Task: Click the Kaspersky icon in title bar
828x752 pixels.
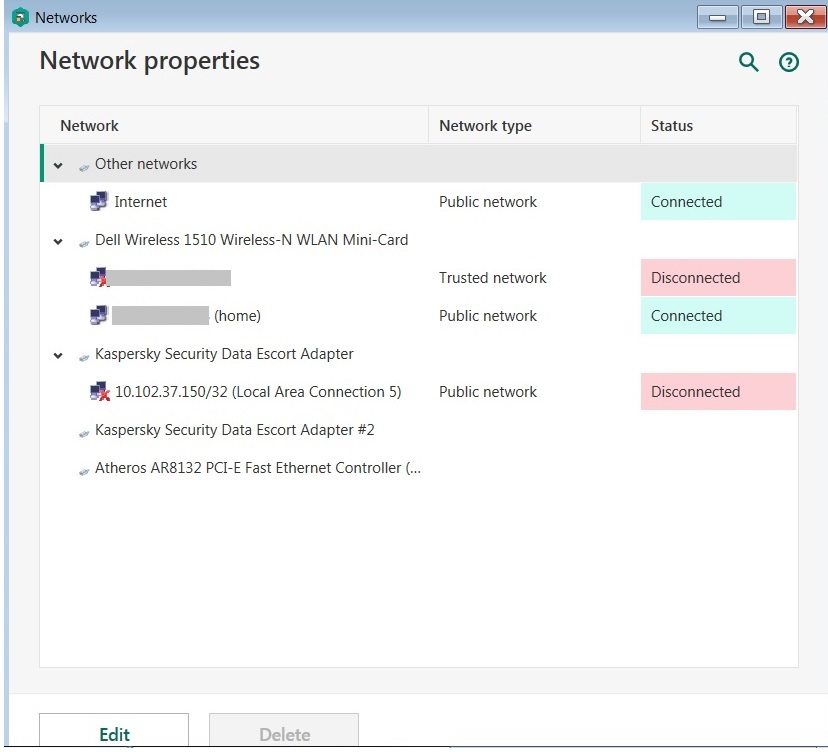Action: click(x=20, y=17)
